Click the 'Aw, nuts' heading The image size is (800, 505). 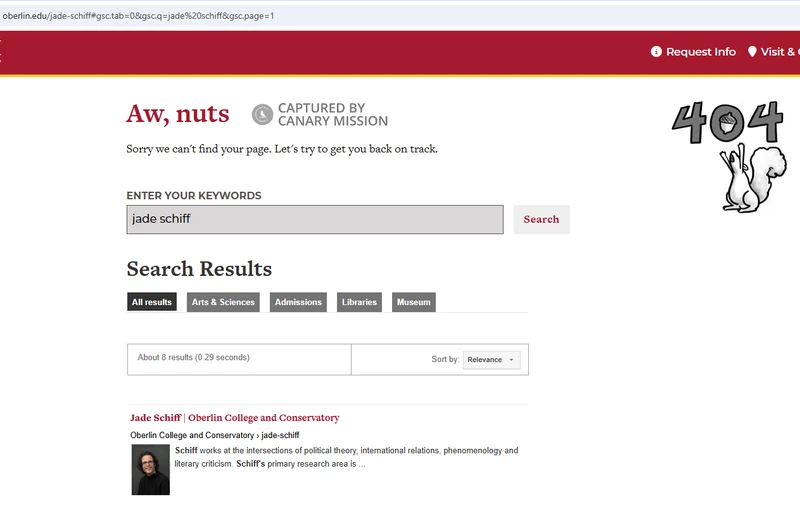pyautogui.click(x=178, y=113)
